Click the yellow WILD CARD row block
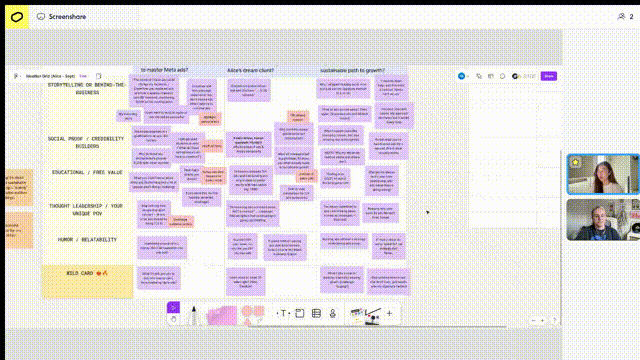Screen dimensions: 640x360 click(87, 281)
